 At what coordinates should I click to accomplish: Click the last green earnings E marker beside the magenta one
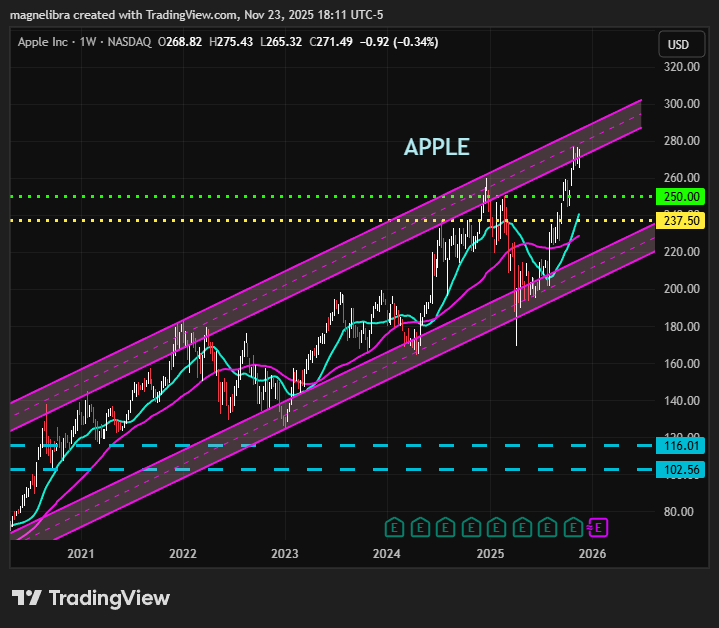tap(573, 528)
